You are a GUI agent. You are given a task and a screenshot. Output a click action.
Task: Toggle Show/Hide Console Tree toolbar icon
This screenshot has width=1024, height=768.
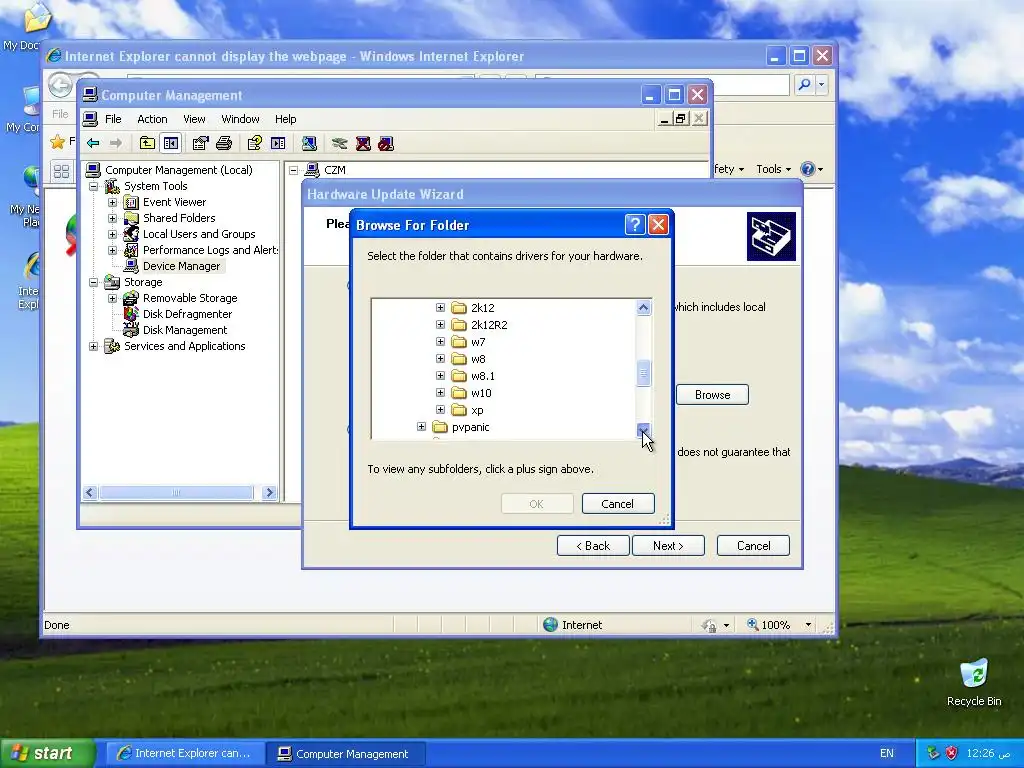(171, 144)
